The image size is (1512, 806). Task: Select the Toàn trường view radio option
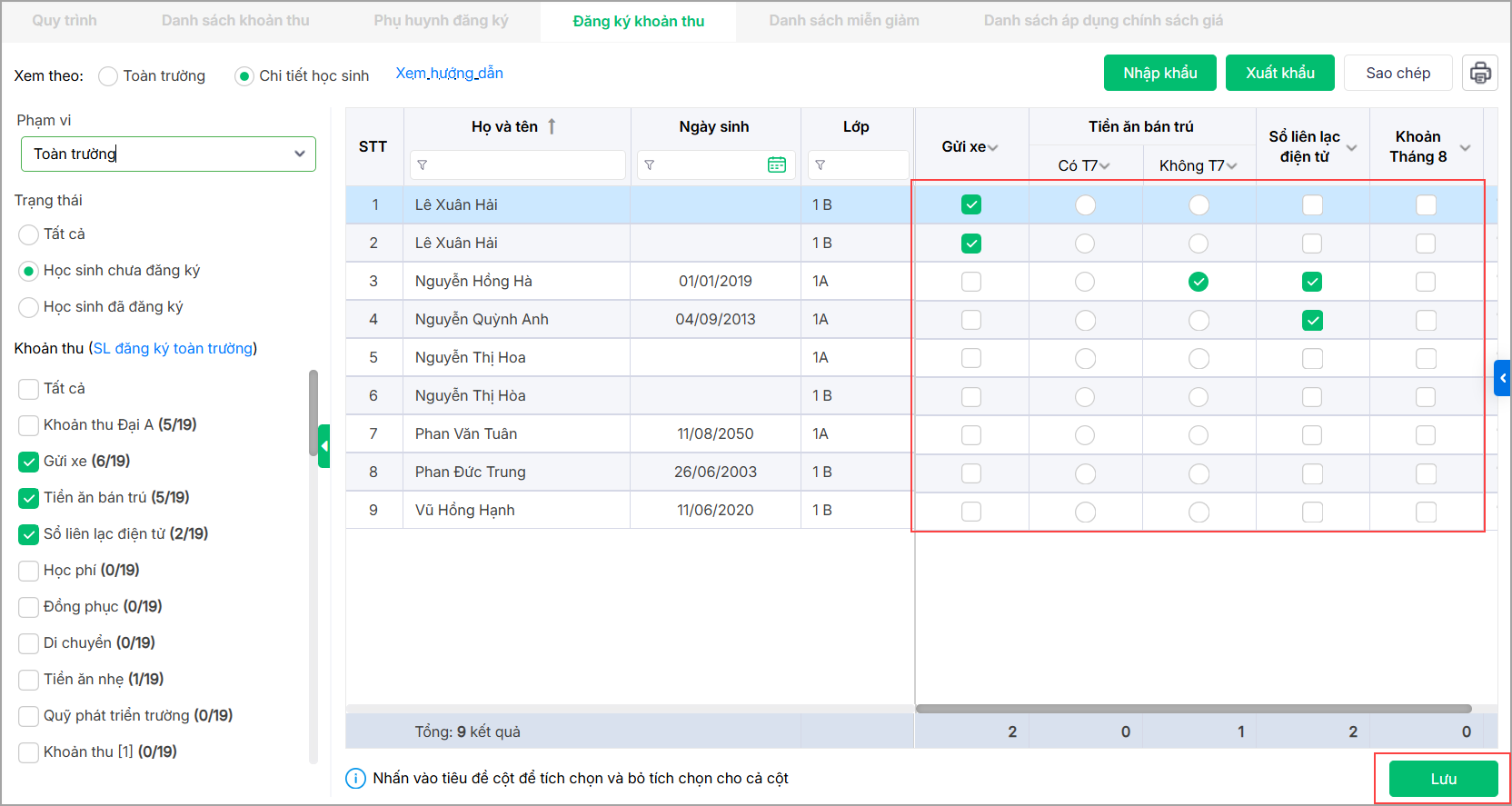point(108,76)
